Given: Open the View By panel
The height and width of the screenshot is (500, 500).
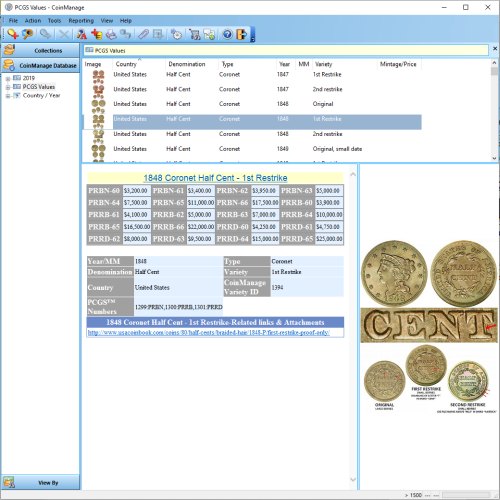Looking at the screenshot, I should point(40,482).
